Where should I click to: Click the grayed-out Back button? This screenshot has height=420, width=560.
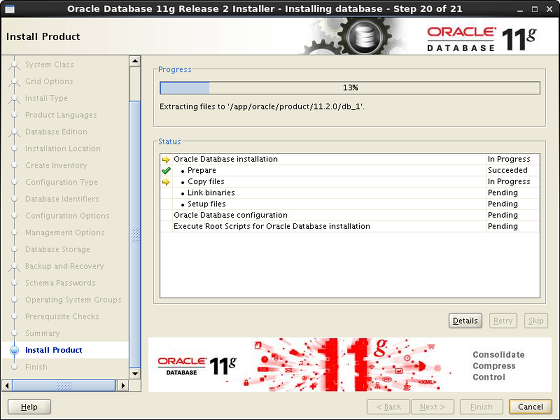(x=388, y=407)
